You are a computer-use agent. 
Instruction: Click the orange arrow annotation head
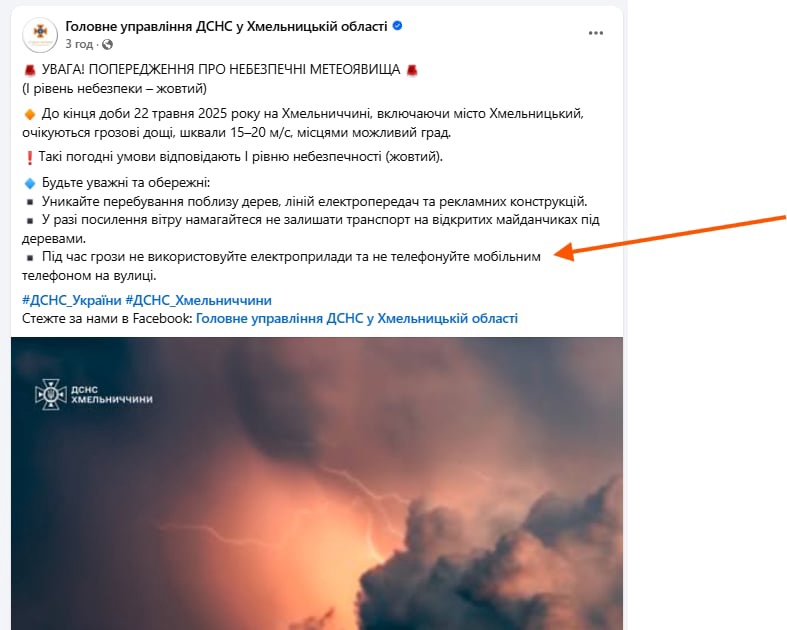(566, 251)
